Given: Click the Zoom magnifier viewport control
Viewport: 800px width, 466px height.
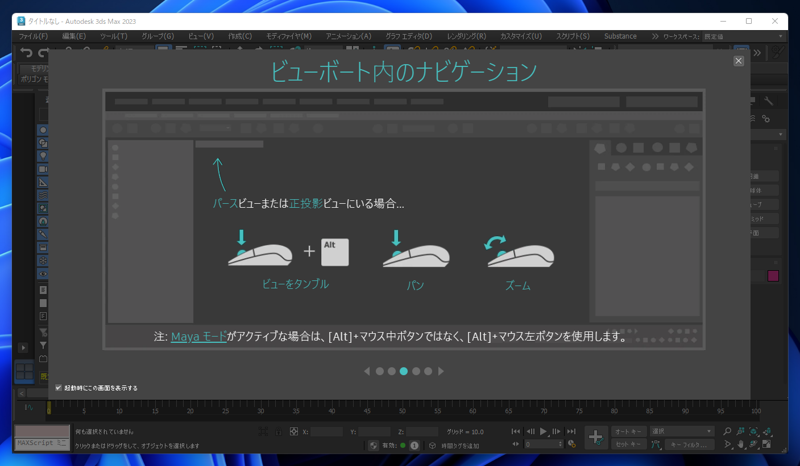Looking at the screenshot, I should pos(728,432).
